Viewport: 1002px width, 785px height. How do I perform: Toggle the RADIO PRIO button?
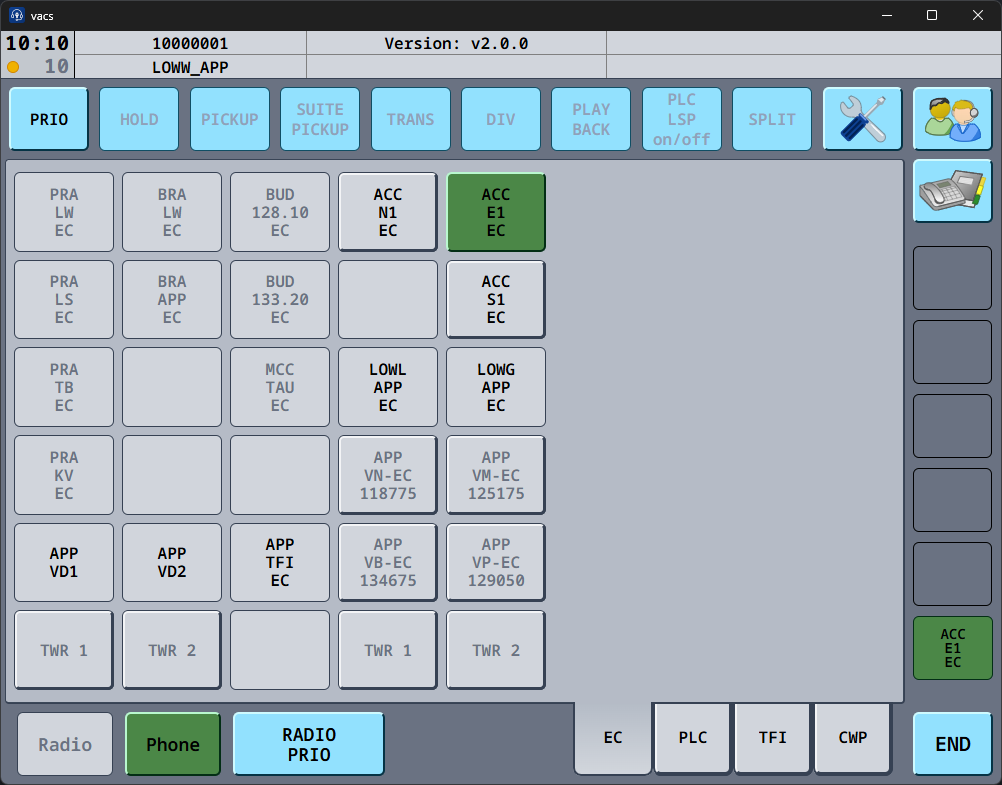pos(309,744)
